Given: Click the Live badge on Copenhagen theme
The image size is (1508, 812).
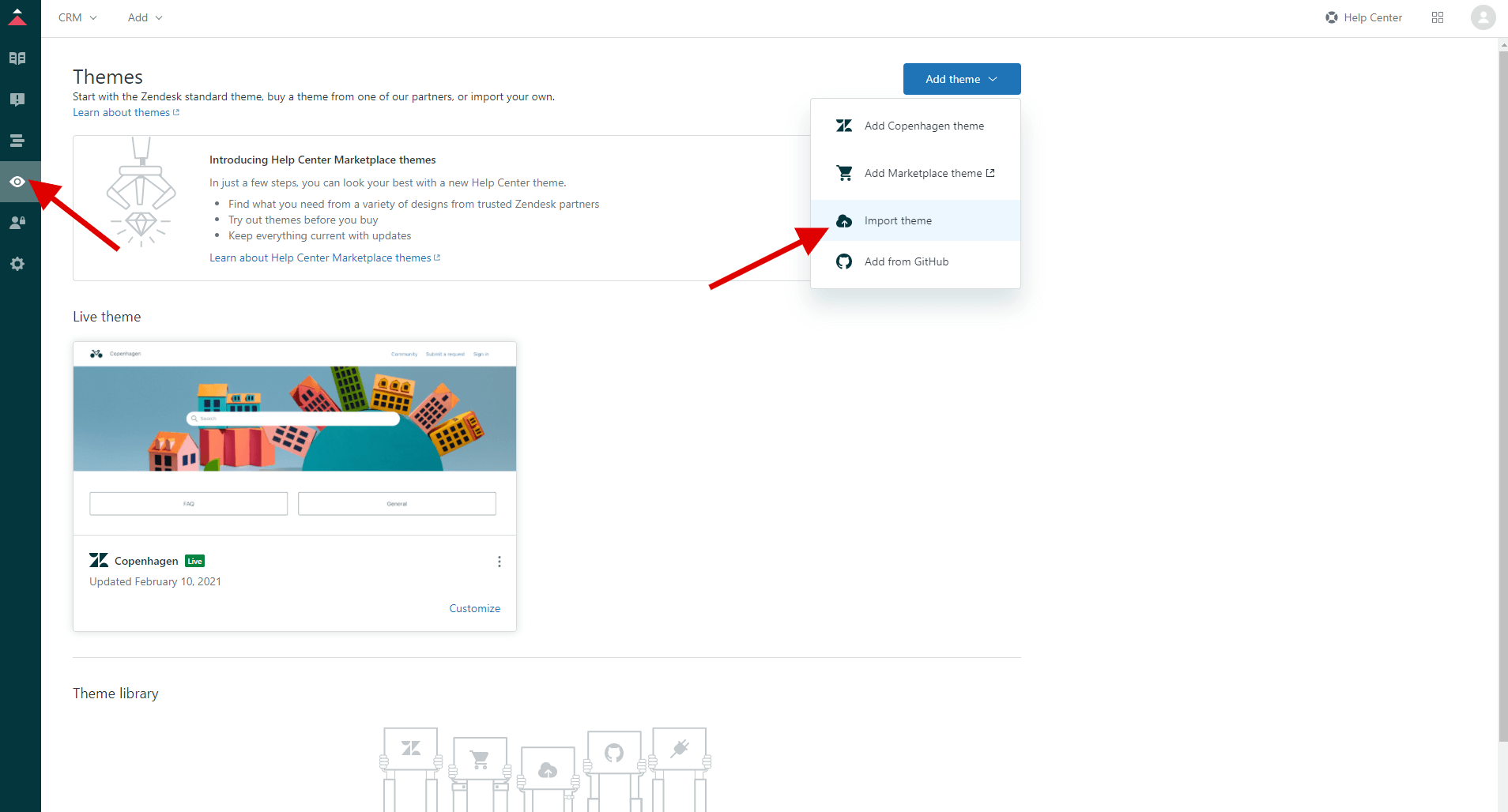Looking at the screenshot, I should (194, 561).
